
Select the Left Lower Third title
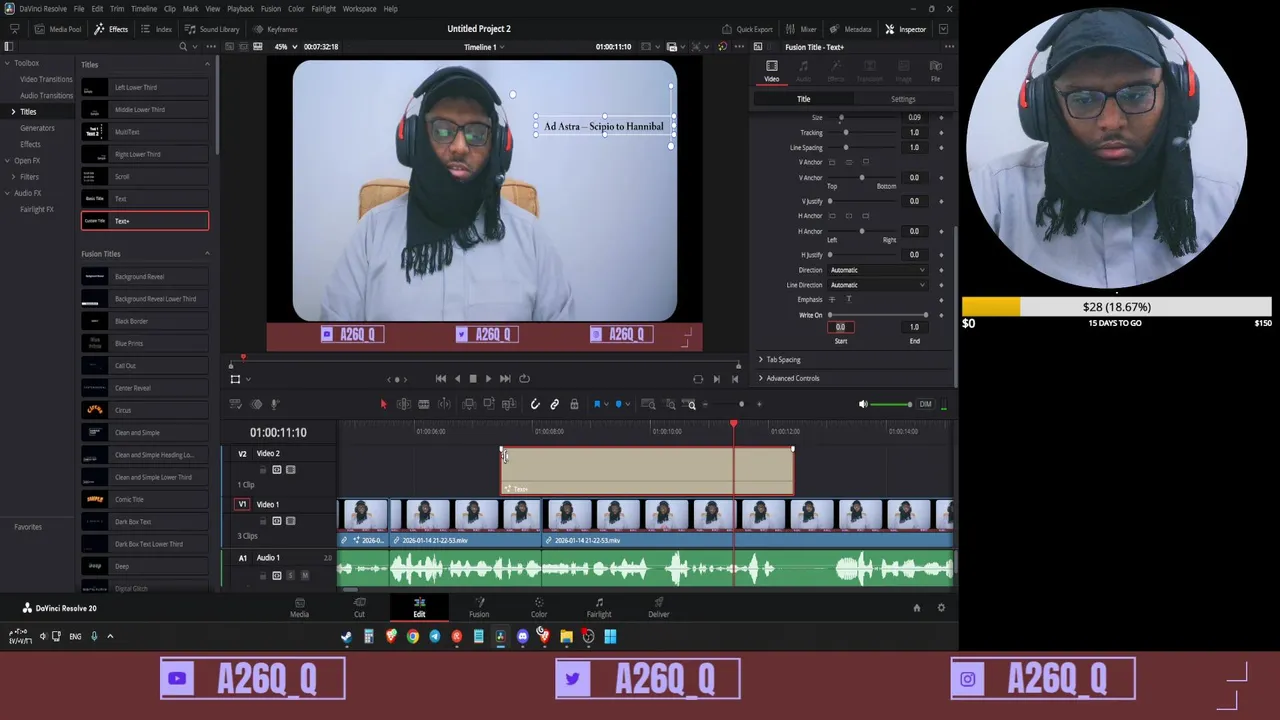click(x=145, y=87)
